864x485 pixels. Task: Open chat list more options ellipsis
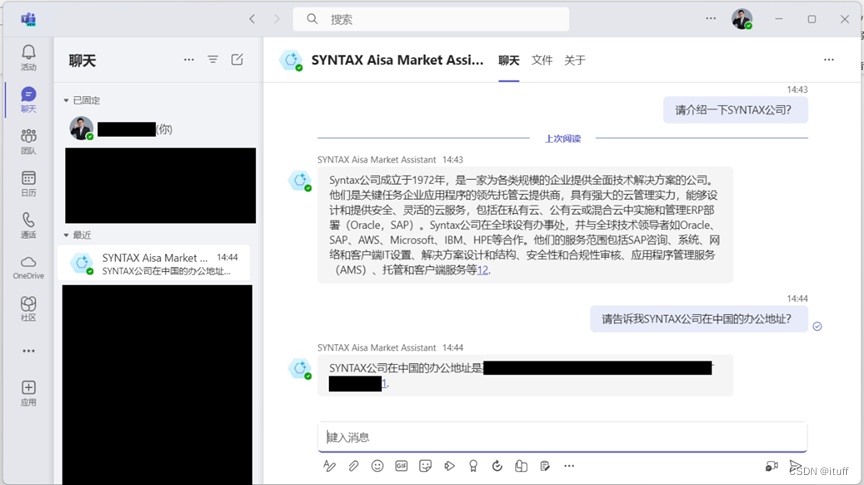[189, 60]
